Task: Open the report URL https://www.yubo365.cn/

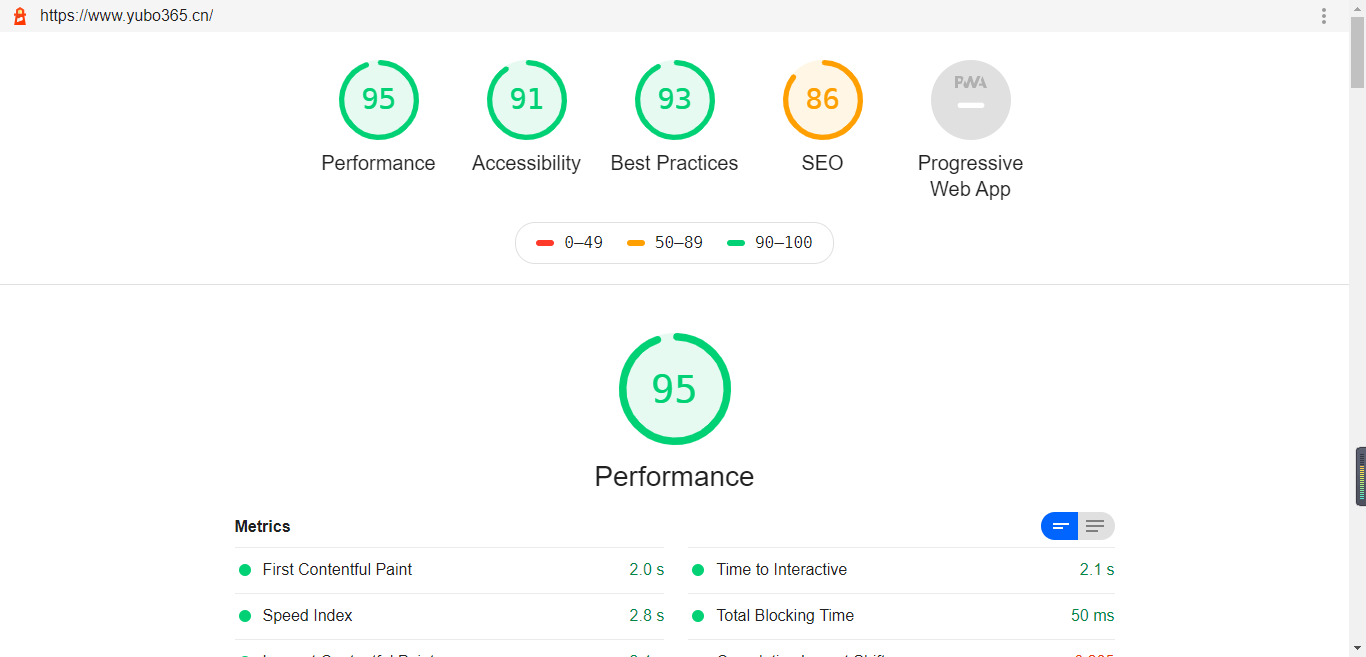Action: point(127,16)
